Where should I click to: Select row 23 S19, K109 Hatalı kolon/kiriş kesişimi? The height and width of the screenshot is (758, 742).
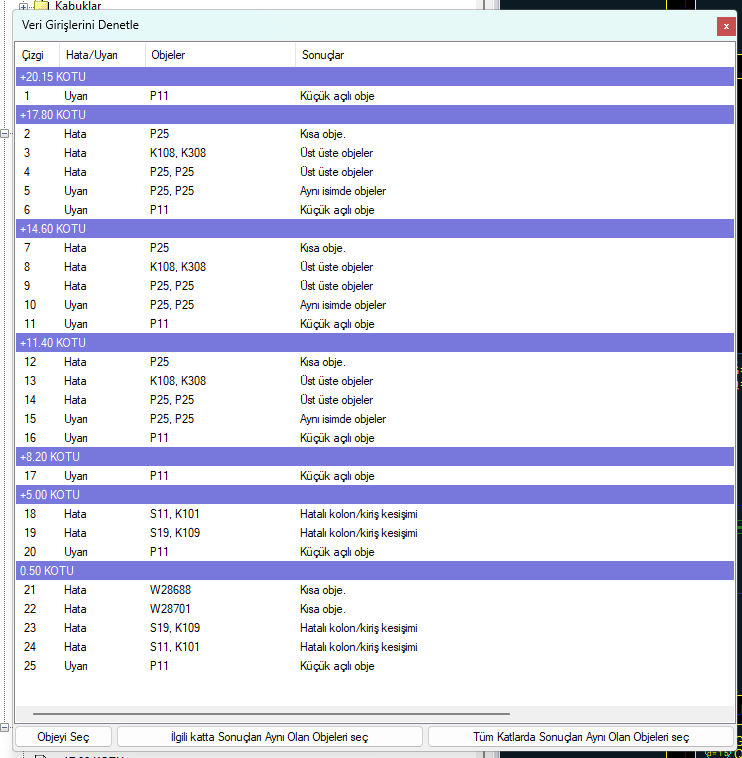pos(375,628)
